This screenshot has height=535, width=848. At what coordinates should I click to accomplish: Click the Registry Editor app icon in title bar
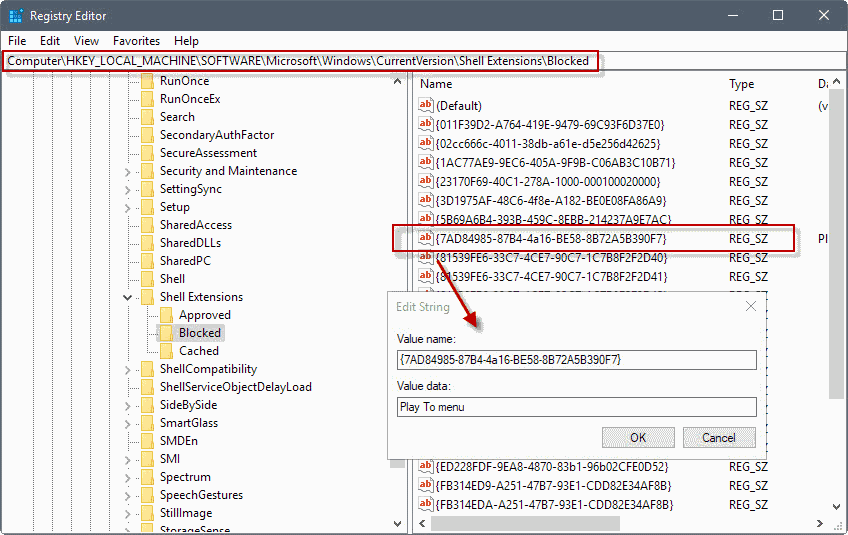[x=16, y=16]
